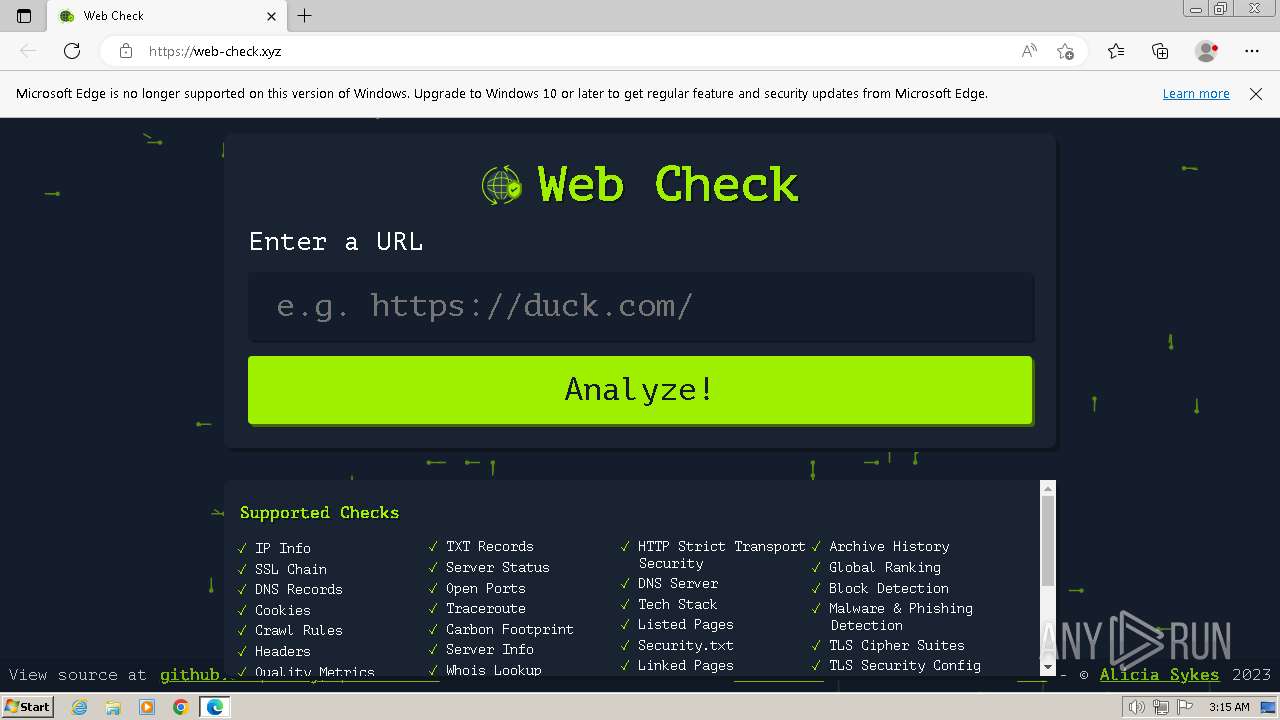Click the DNS Server check item
The width and height of the screenshot is (1280, 720).
[678, 583]
